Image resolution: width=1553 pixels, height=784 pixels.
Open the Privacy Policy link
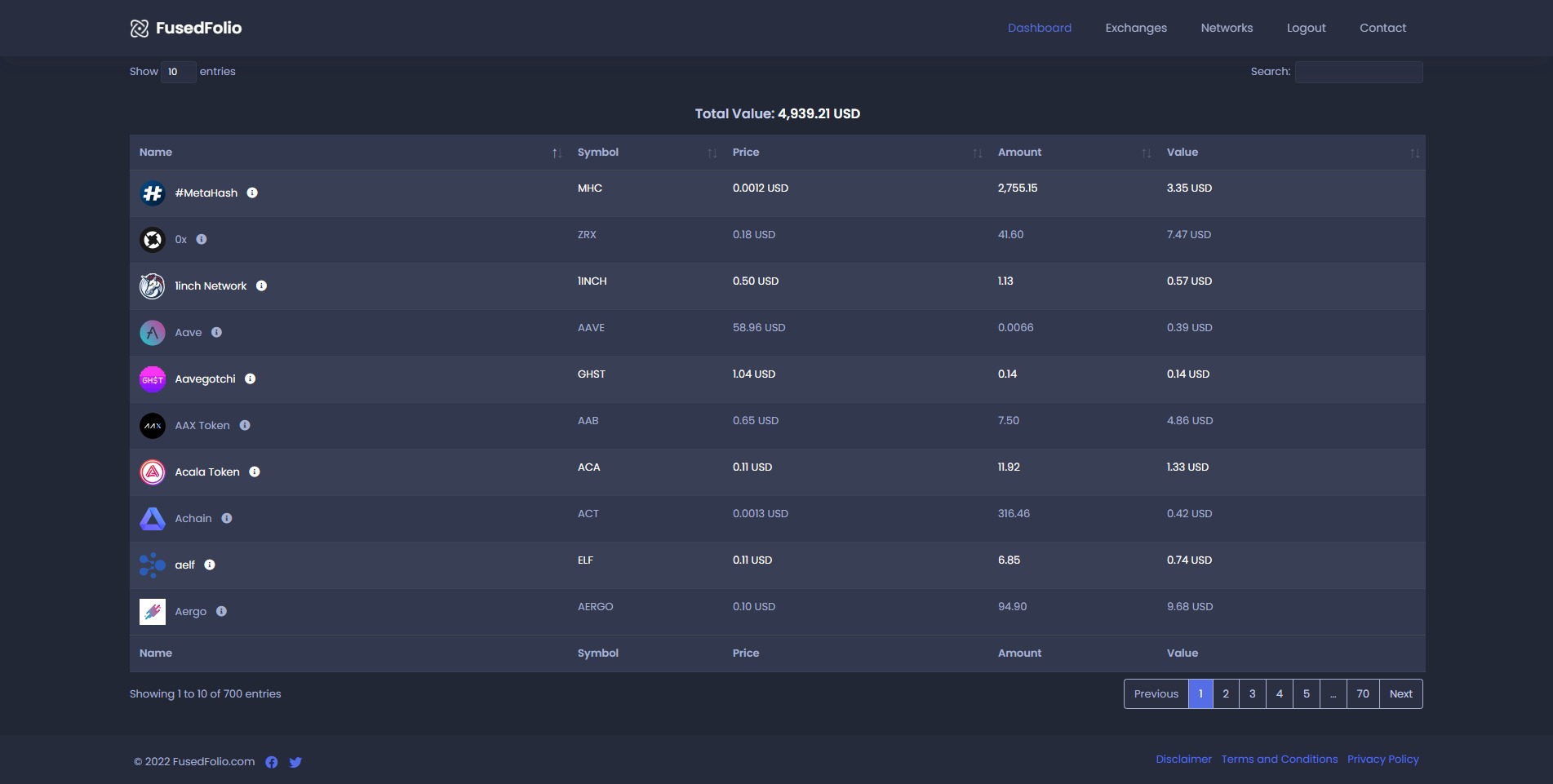[x=1382, y=759]
